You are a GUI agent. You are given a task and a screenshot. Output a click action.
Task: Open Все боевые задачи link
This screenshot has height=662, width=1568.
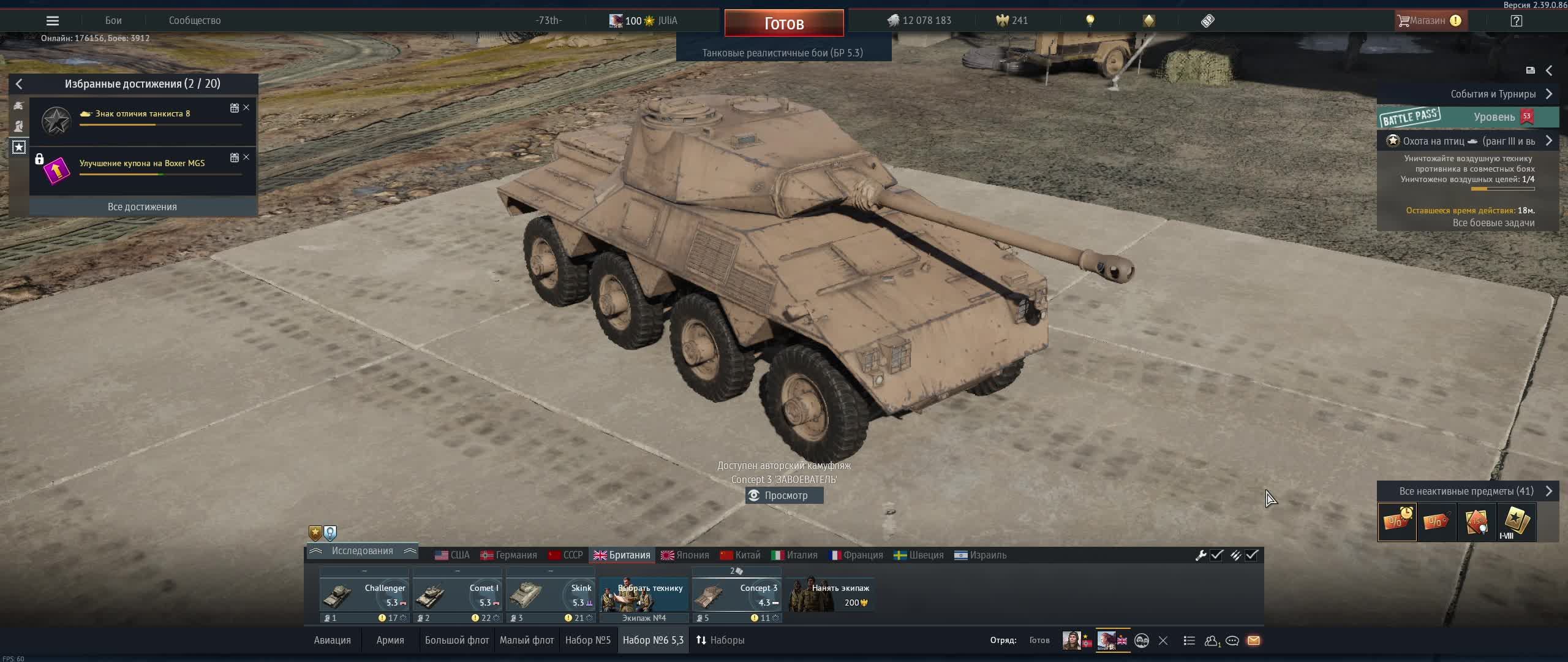tap(1493, 223)
